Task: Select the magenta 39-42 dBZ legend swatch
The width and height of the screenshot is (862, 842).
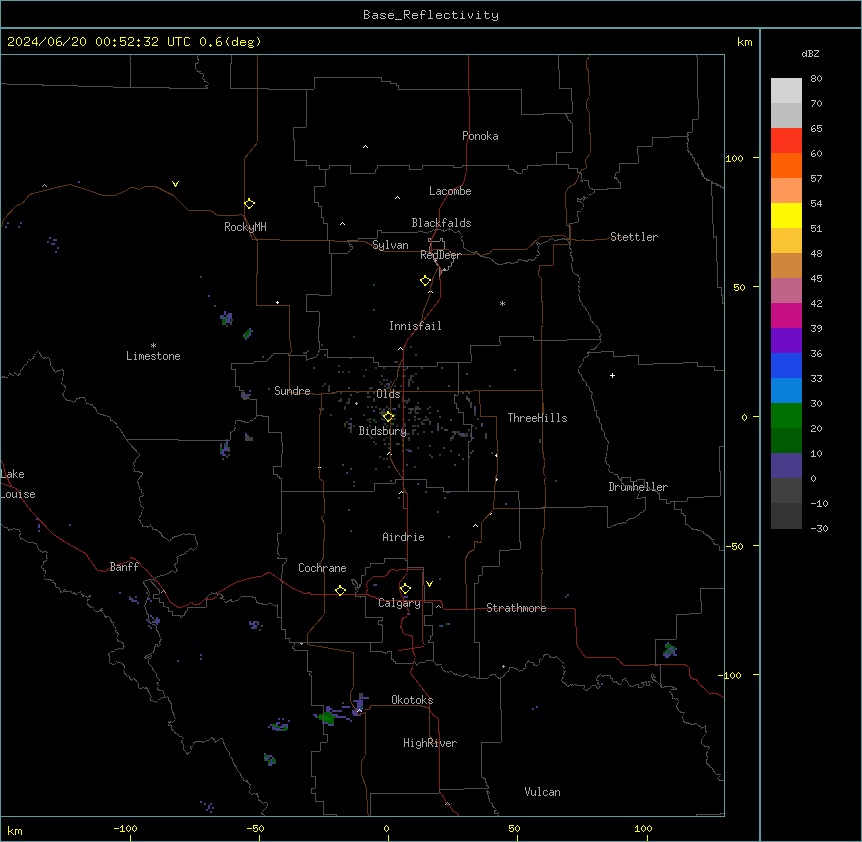Action: click(x=786, y=315)
